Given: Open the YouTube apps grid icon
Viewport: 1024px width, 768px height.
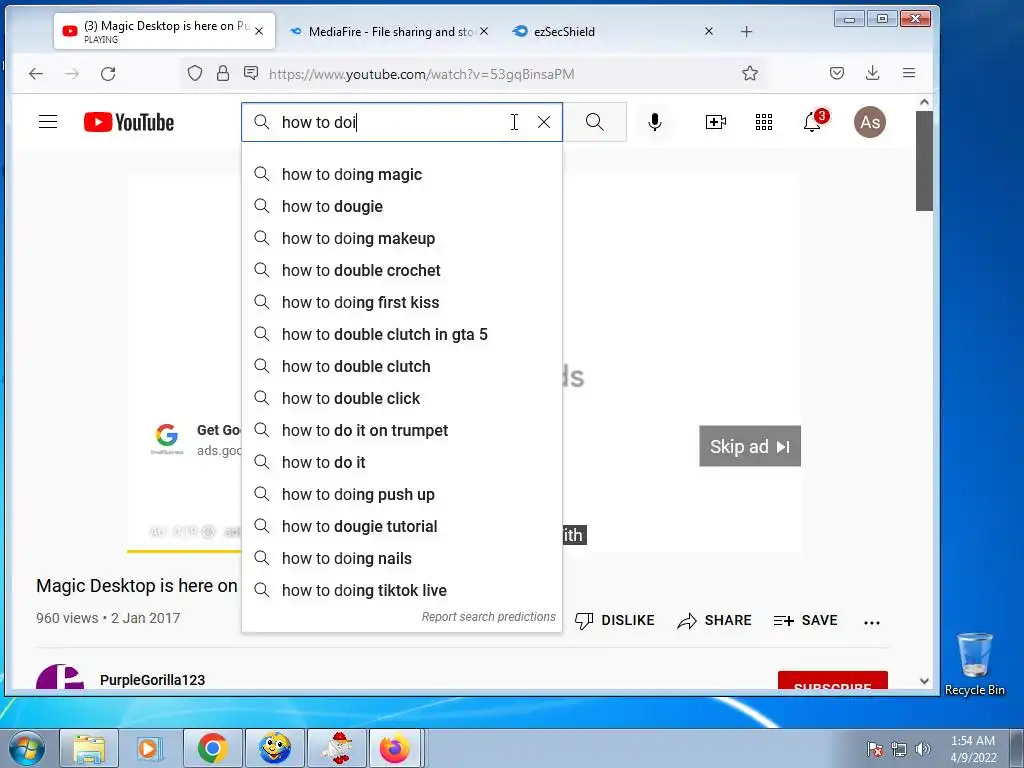Looking at the screenshot, I should pos(763,122).
